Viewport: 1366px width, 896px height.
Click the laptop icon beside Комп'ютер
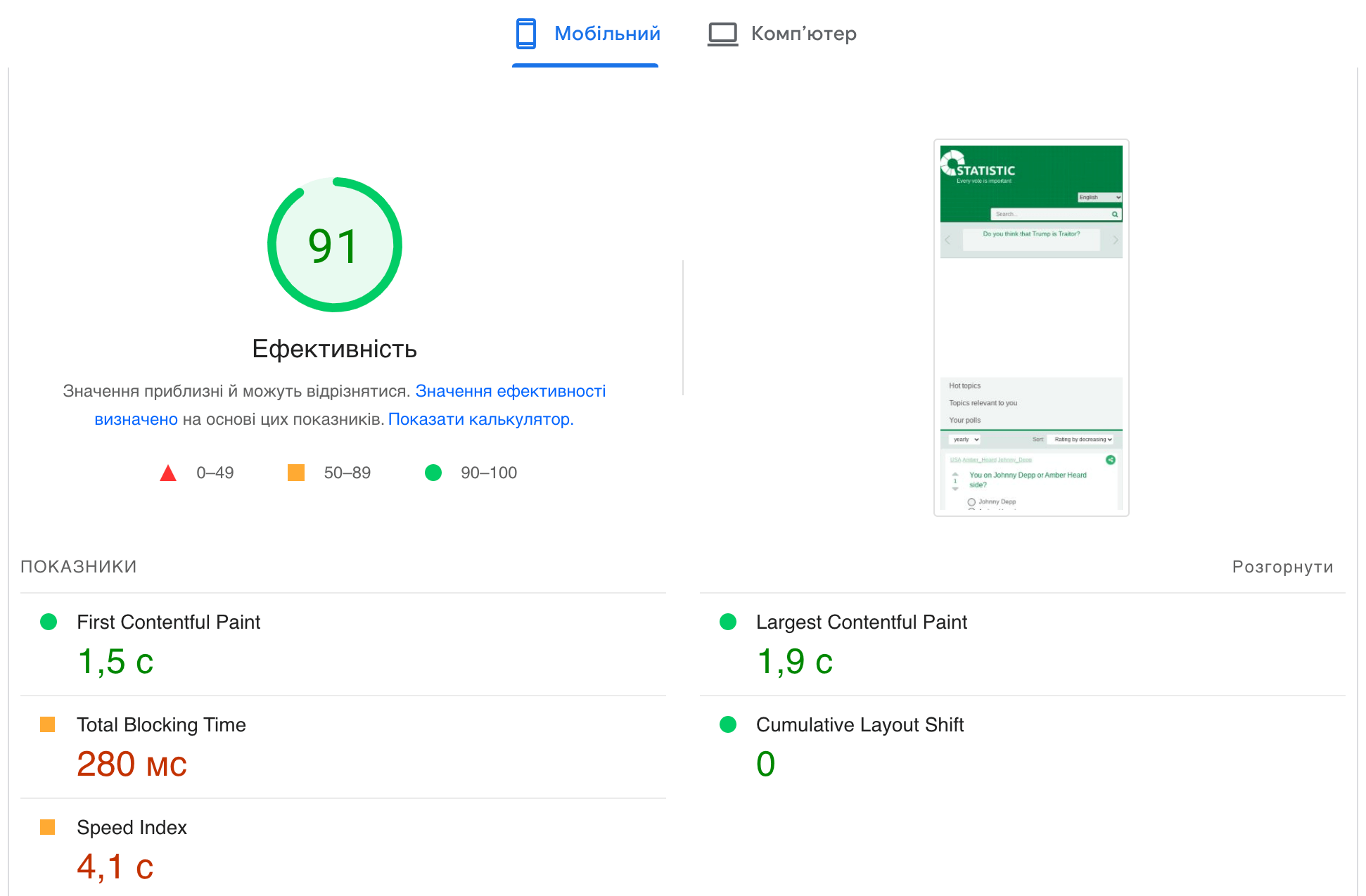tap(723, 32)
